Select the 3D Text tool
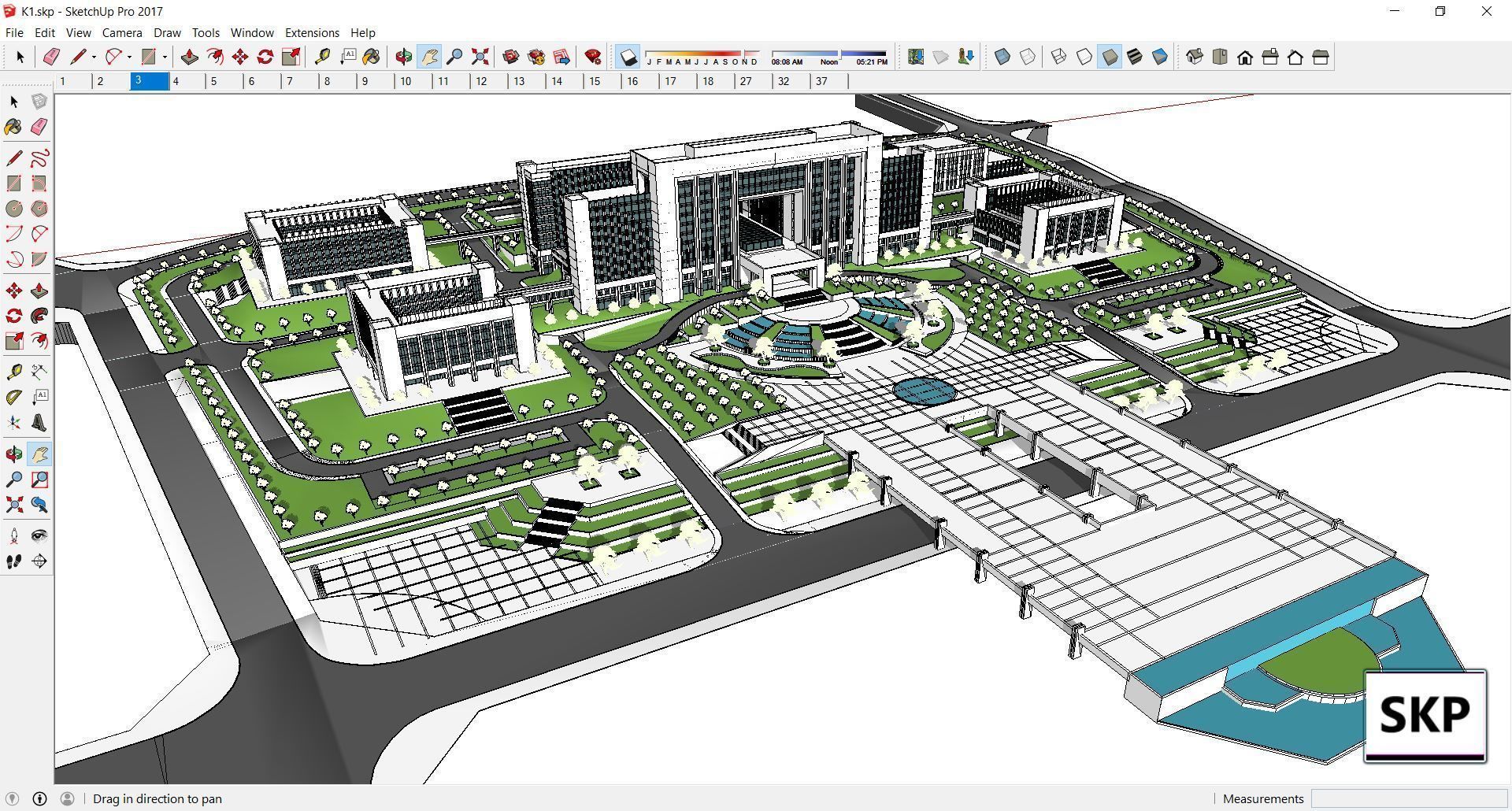 (39, 423)
